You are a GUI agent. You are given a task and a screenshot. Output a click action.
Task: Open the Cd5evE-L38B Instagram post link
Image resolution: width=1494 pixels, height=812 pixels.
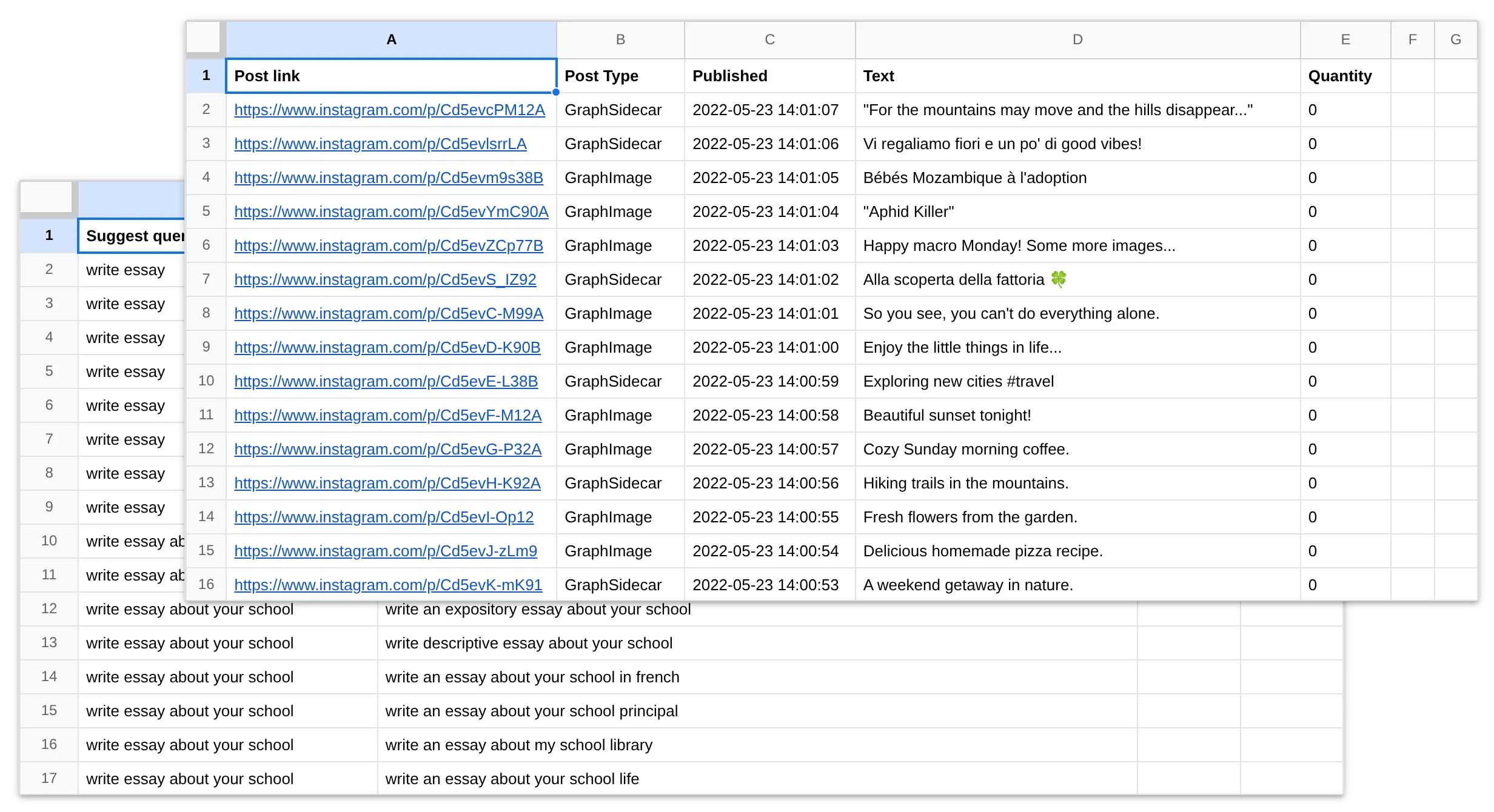[386, 381]
